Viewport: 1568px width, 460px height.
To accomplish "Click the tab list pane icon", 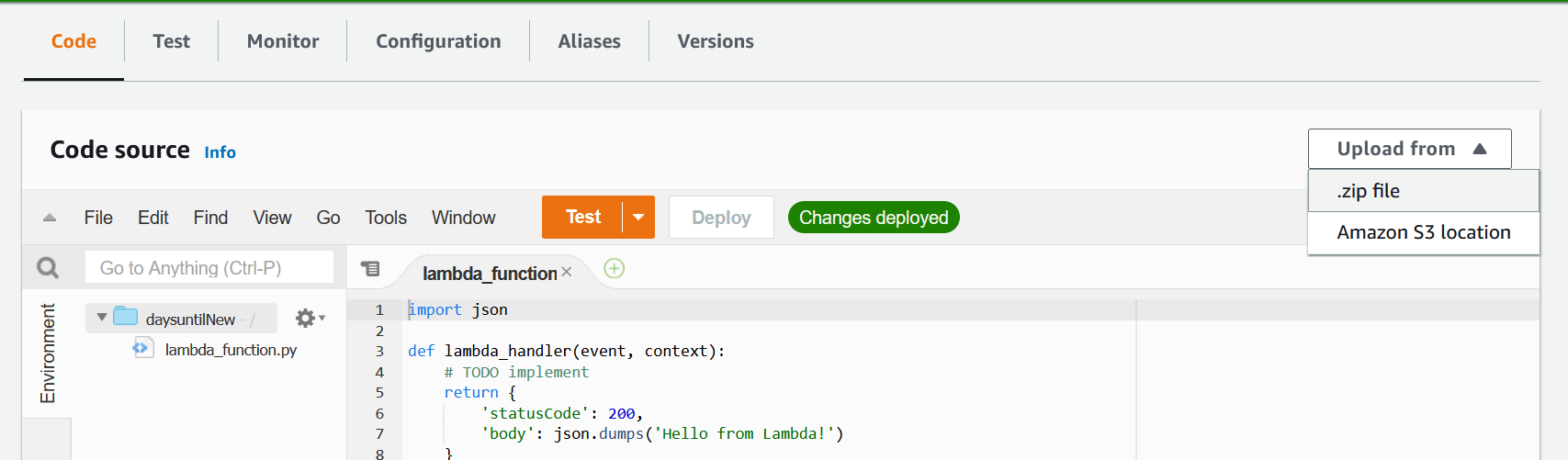I will [x=370, y=268].
